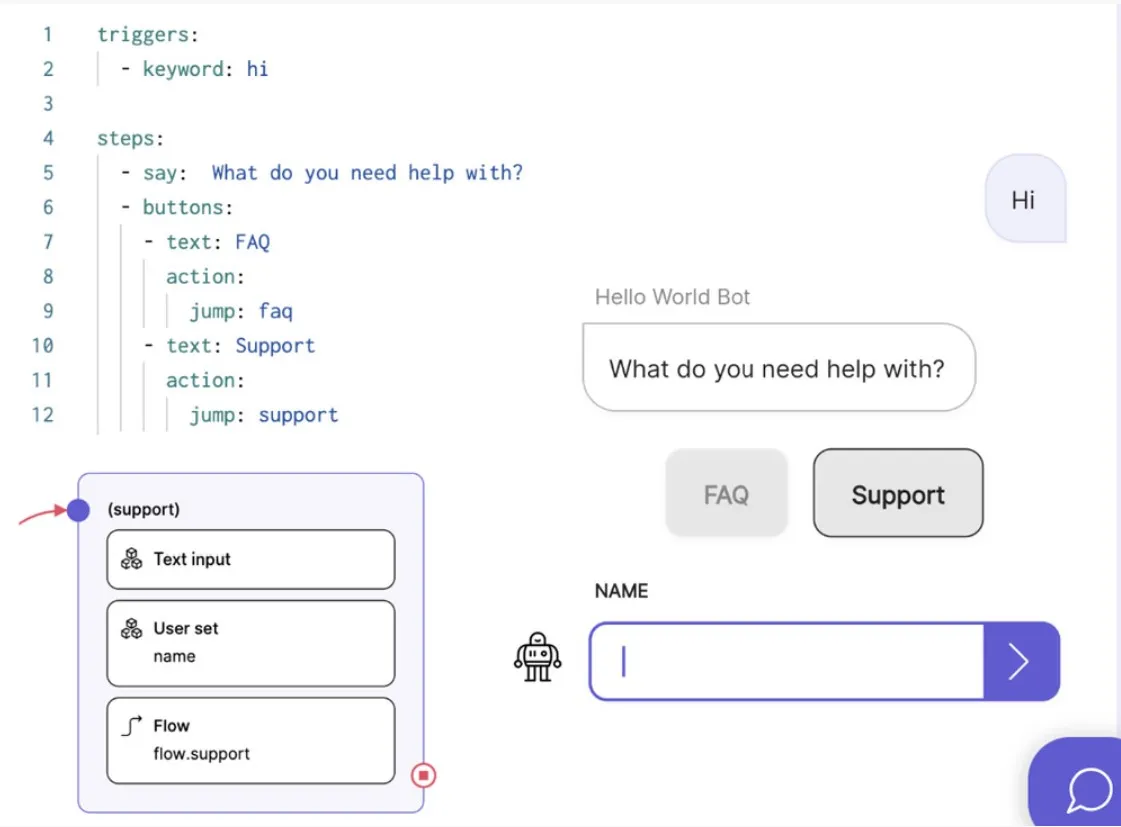Click the arrow icon to submit name
1121x827 pixels.
[x=1019, y=662]
